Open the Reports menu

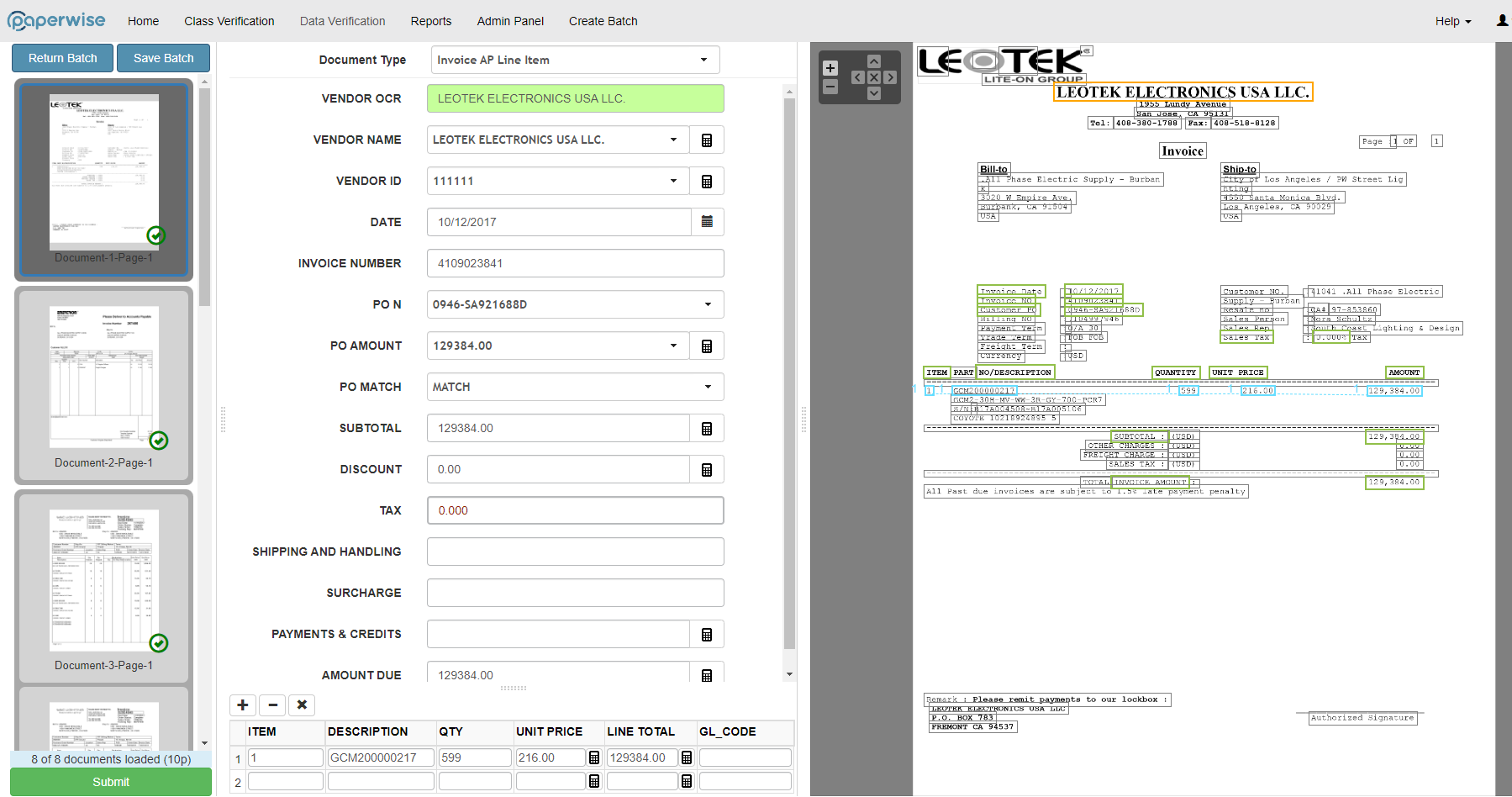pyautogui.click(x=431, y=21)
